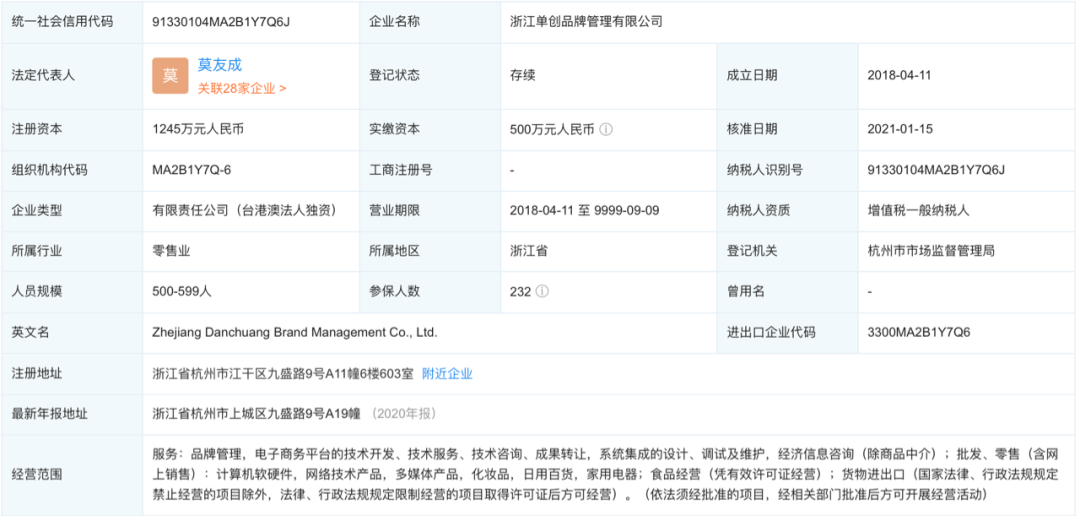
Task: Click 增值税一般纳税人 taxpayer qualification
Action: click(x=919, y=210)
